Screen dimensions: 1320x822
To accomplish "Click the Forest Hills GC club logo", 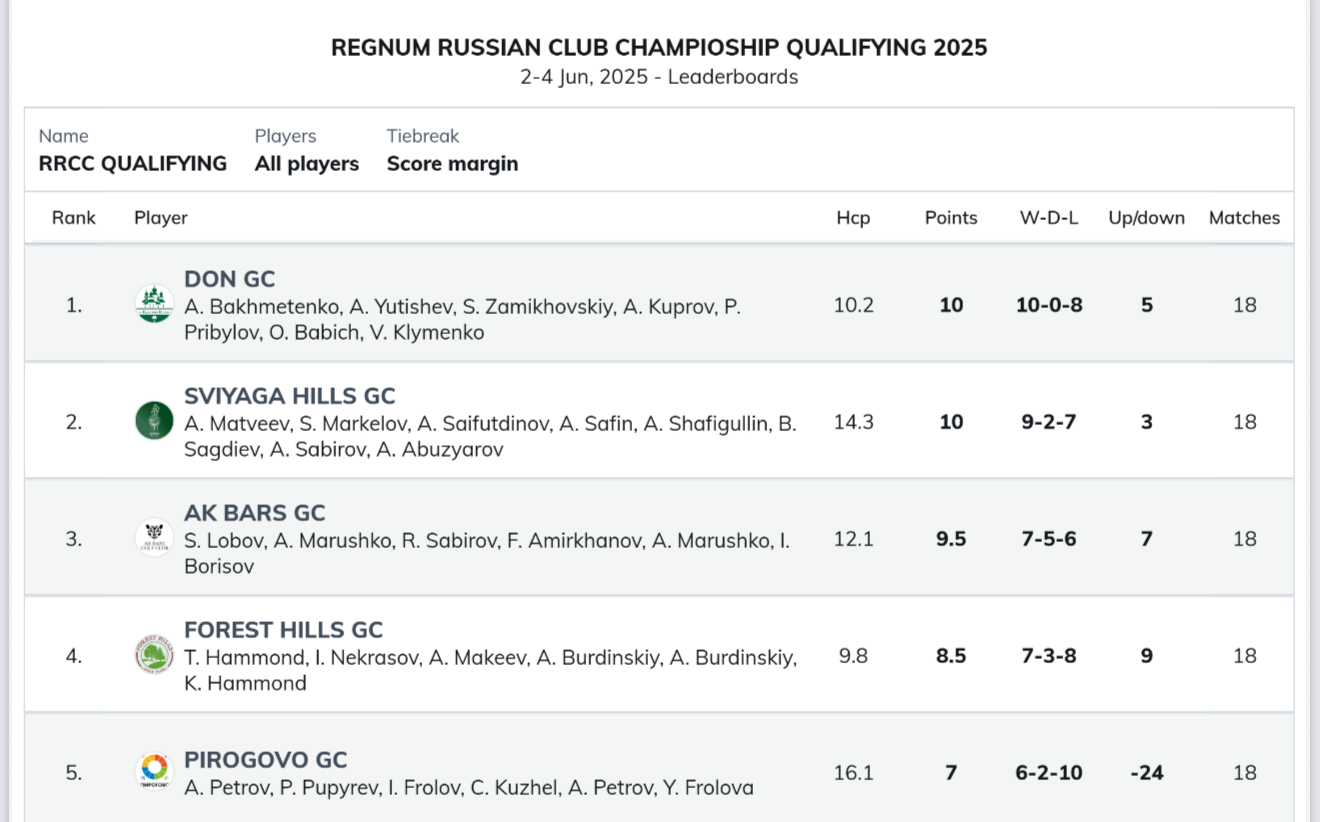I will click(x=154, y=655).
